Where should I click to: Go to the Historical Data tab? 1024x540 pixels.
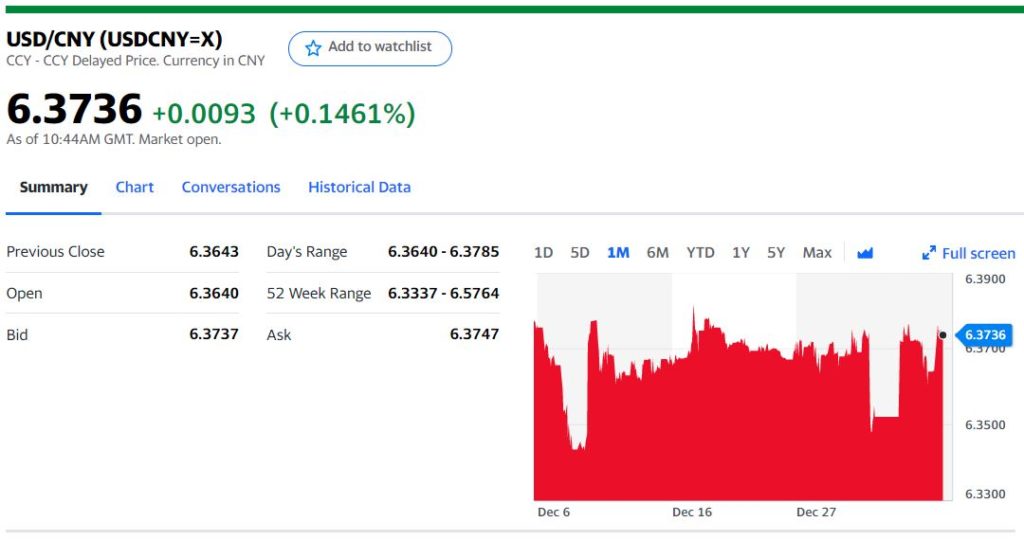[x=359, y=187]
